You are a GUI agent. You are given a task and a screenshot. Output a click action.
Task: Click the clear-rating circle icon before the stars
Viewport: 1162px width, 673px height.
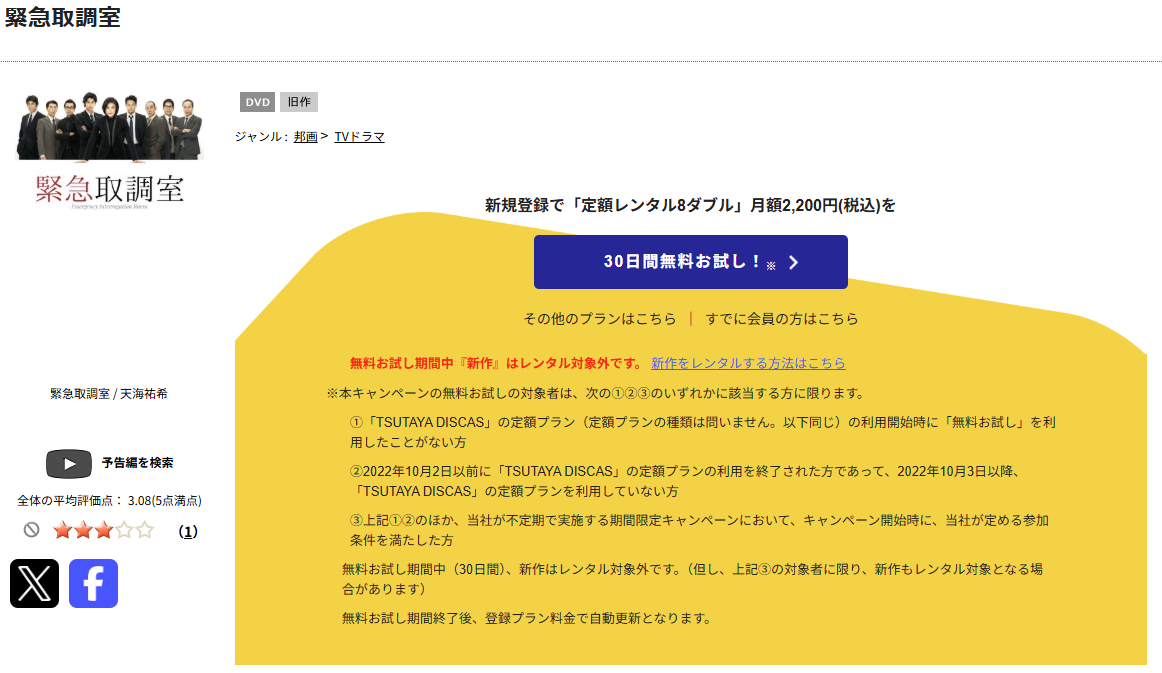click(31, 530)
